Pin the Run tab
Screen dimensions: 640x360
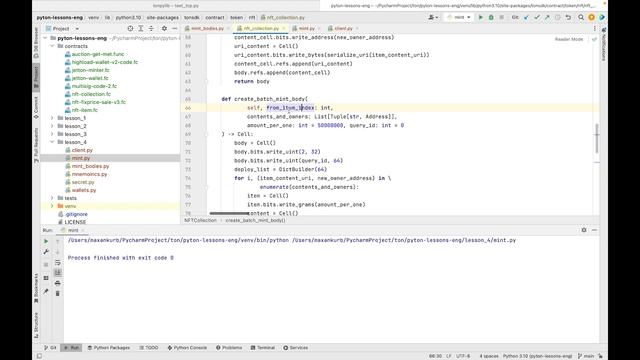(x=46, y=291)
